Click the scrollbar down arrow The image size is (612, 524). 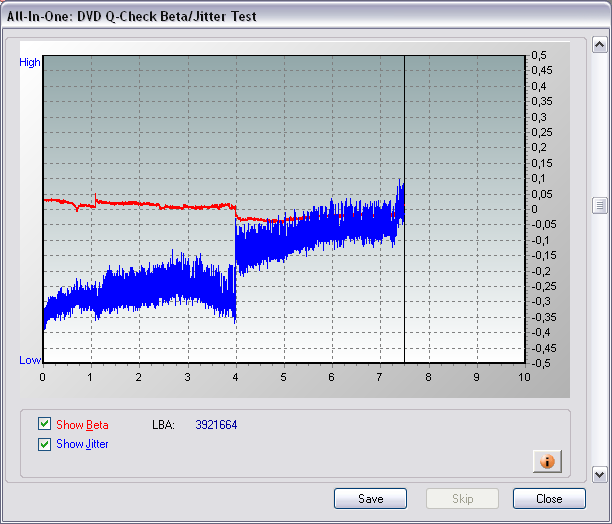tap(600, 475)
